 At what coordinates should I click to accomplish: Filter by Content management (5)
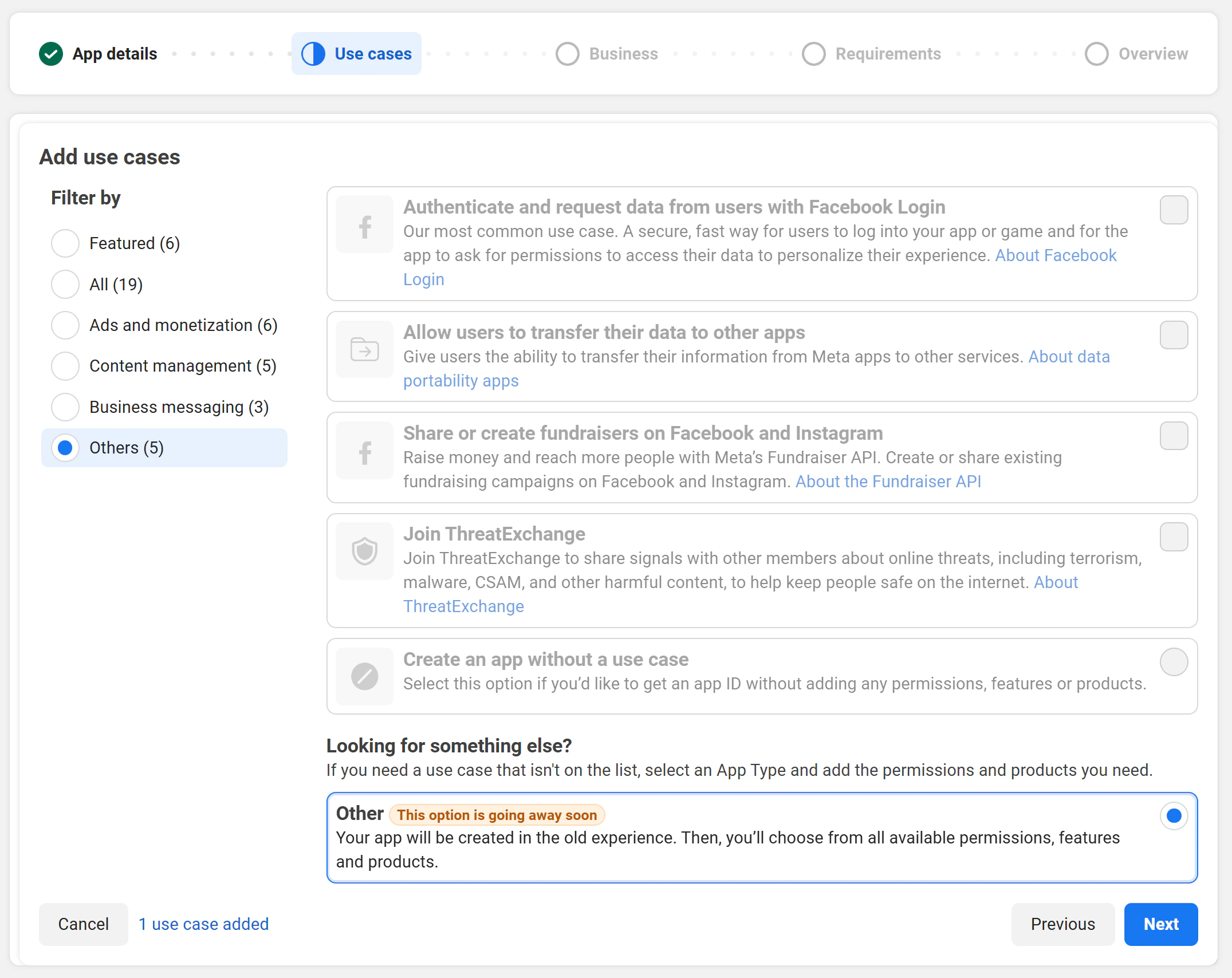click(164, 366)
